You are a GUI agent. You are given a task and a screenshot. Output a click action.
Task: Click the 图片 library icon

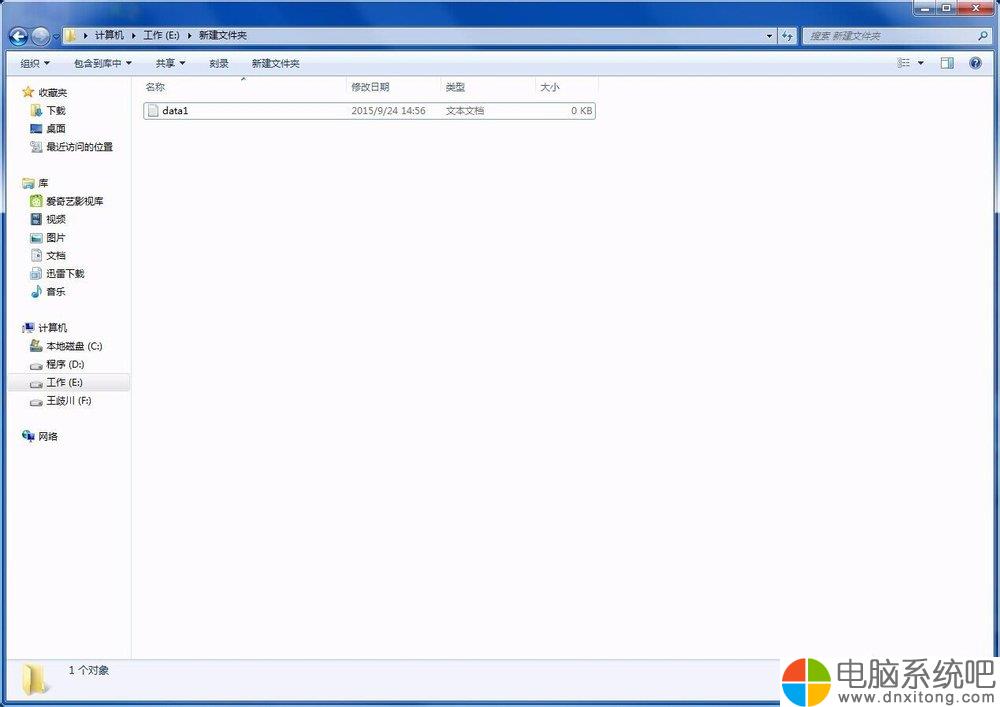point(36,238)
